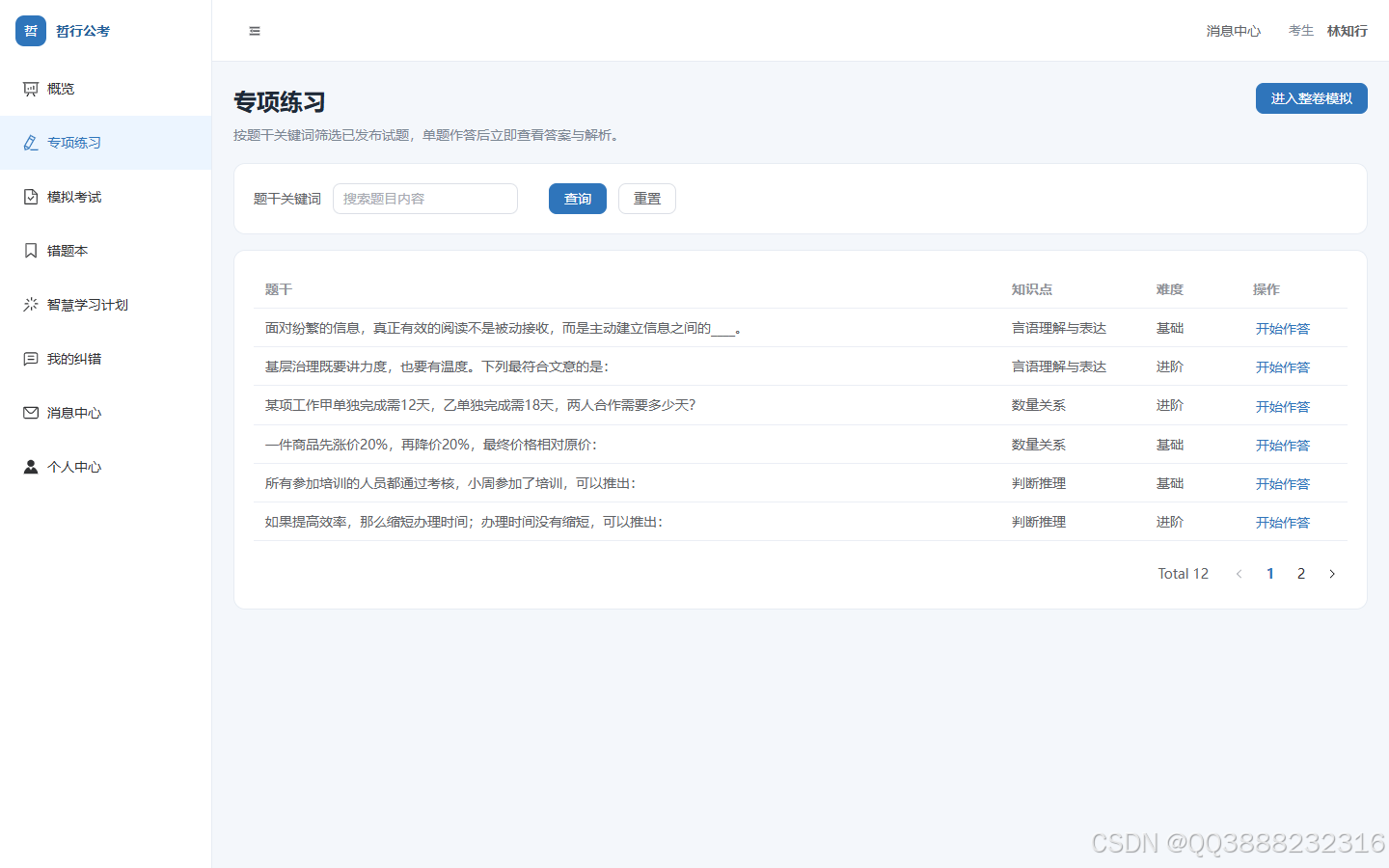
Task: Click 进阶 difficulty in the 基层治理 row
Action: click(1170, 366)
